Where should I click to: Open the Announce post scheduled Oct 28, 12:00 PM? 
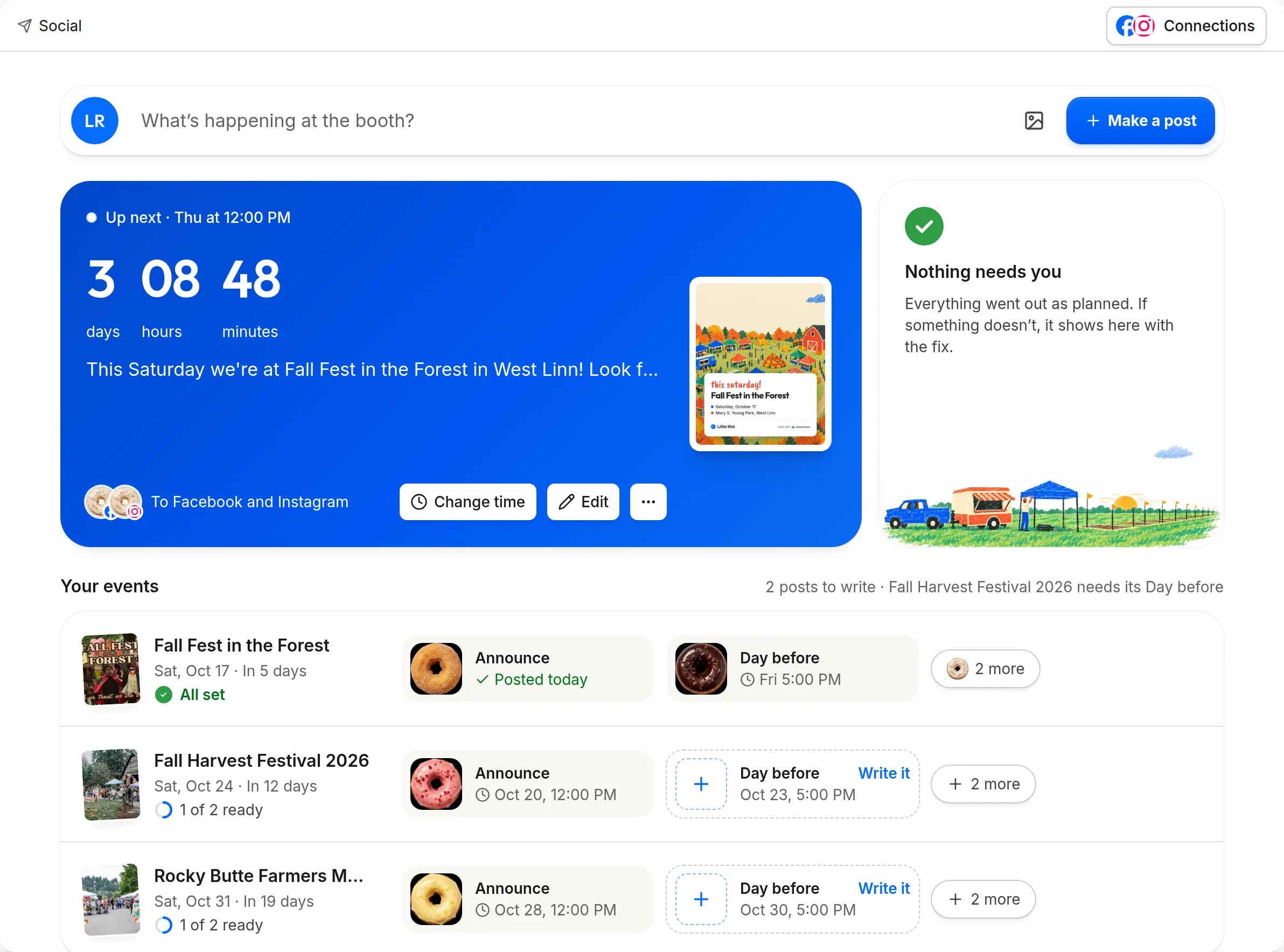[x=527, y=899]
